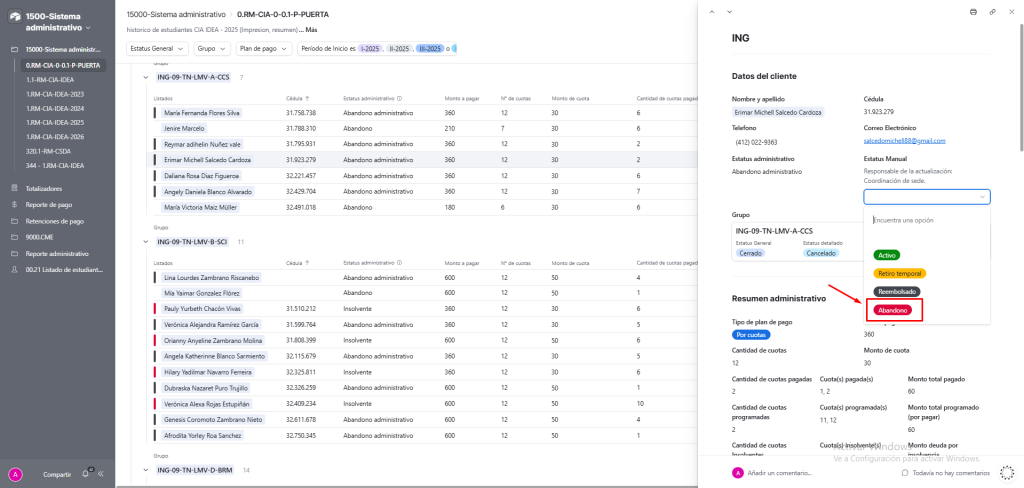Go to previous record with up chevron

712,12
